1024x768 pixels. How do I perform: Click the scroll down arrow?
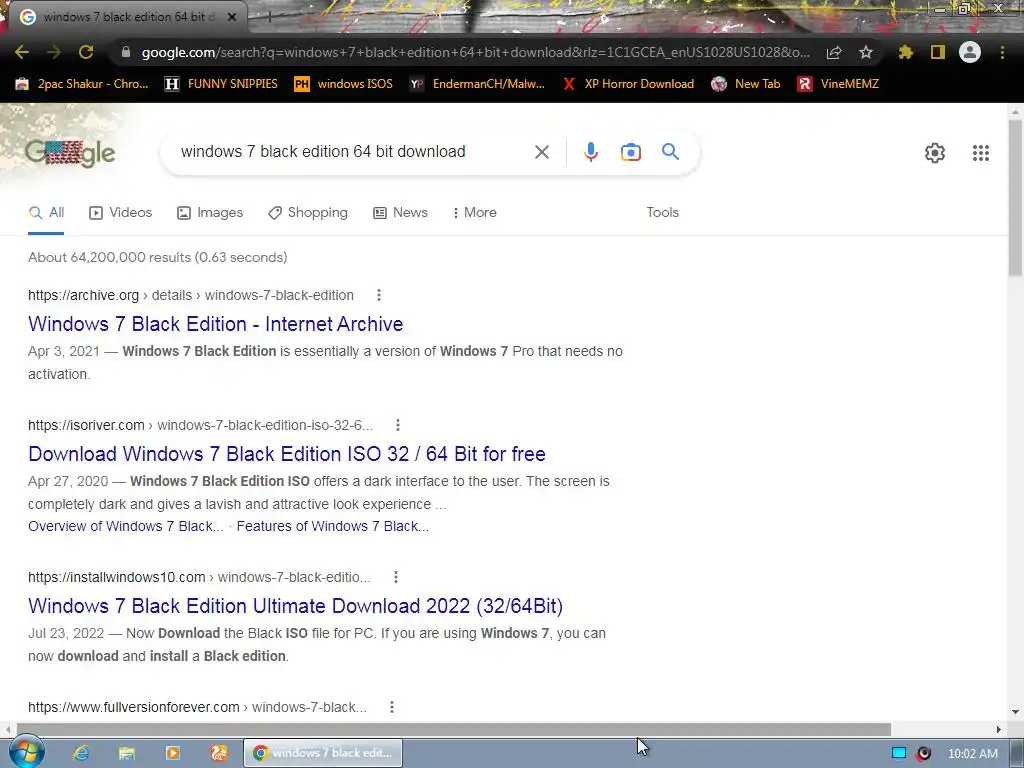pos(1015,712)
